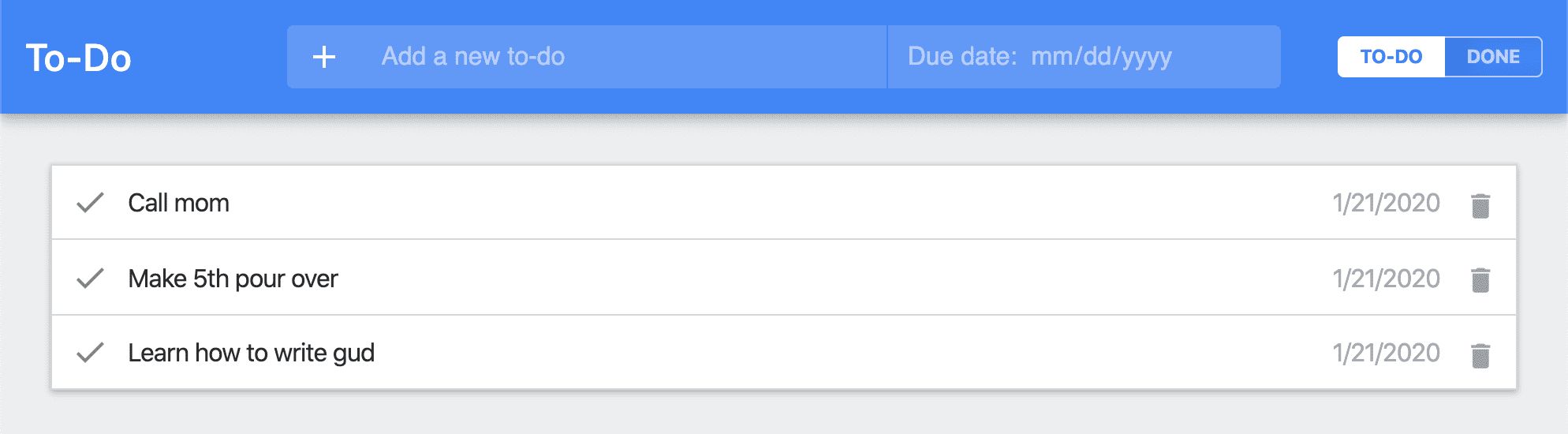Viewport: 1568px width, 434px height.
Task: Mark Learn how to write gud done
Action: coord(91,353)
